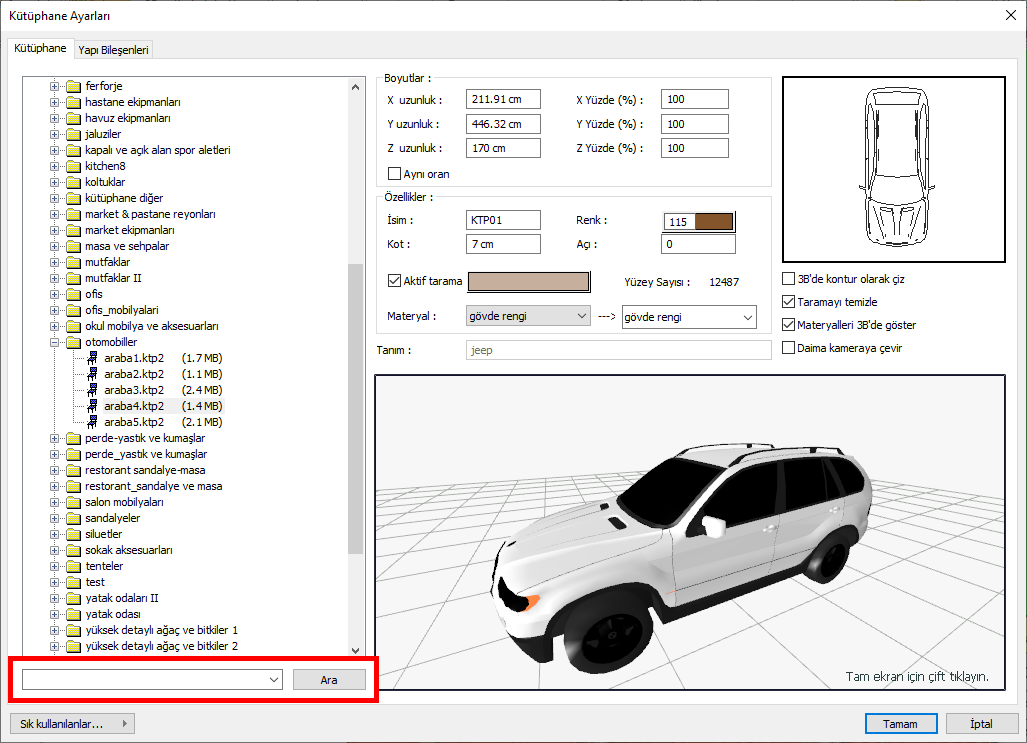The height and width of the screenshot is (743, 1027).
Task: Click the mutfaklar folder icon
Action: click(73, 262)
